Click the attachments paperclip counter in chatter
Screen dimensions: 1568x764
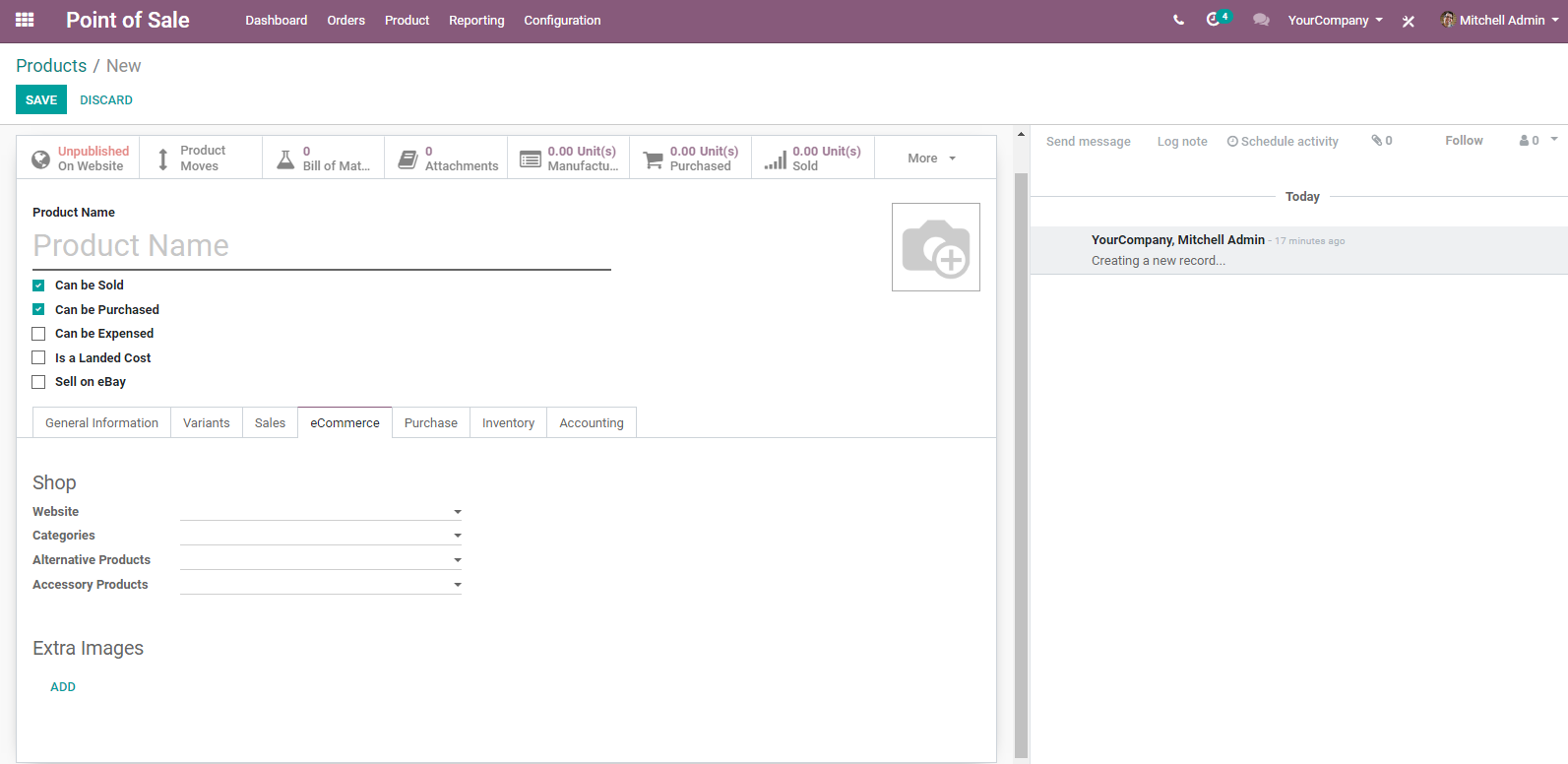(1382, 141)
